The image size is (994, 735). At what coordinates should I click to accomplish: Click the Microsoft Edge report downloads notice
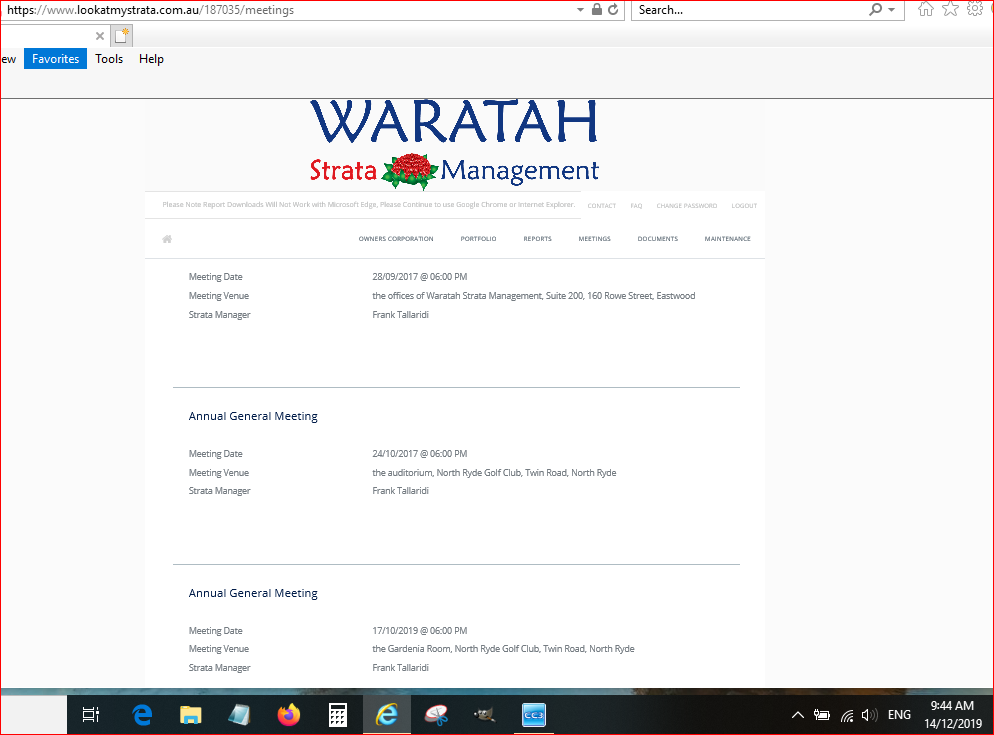pyautogui.click(x=368, y=205)
